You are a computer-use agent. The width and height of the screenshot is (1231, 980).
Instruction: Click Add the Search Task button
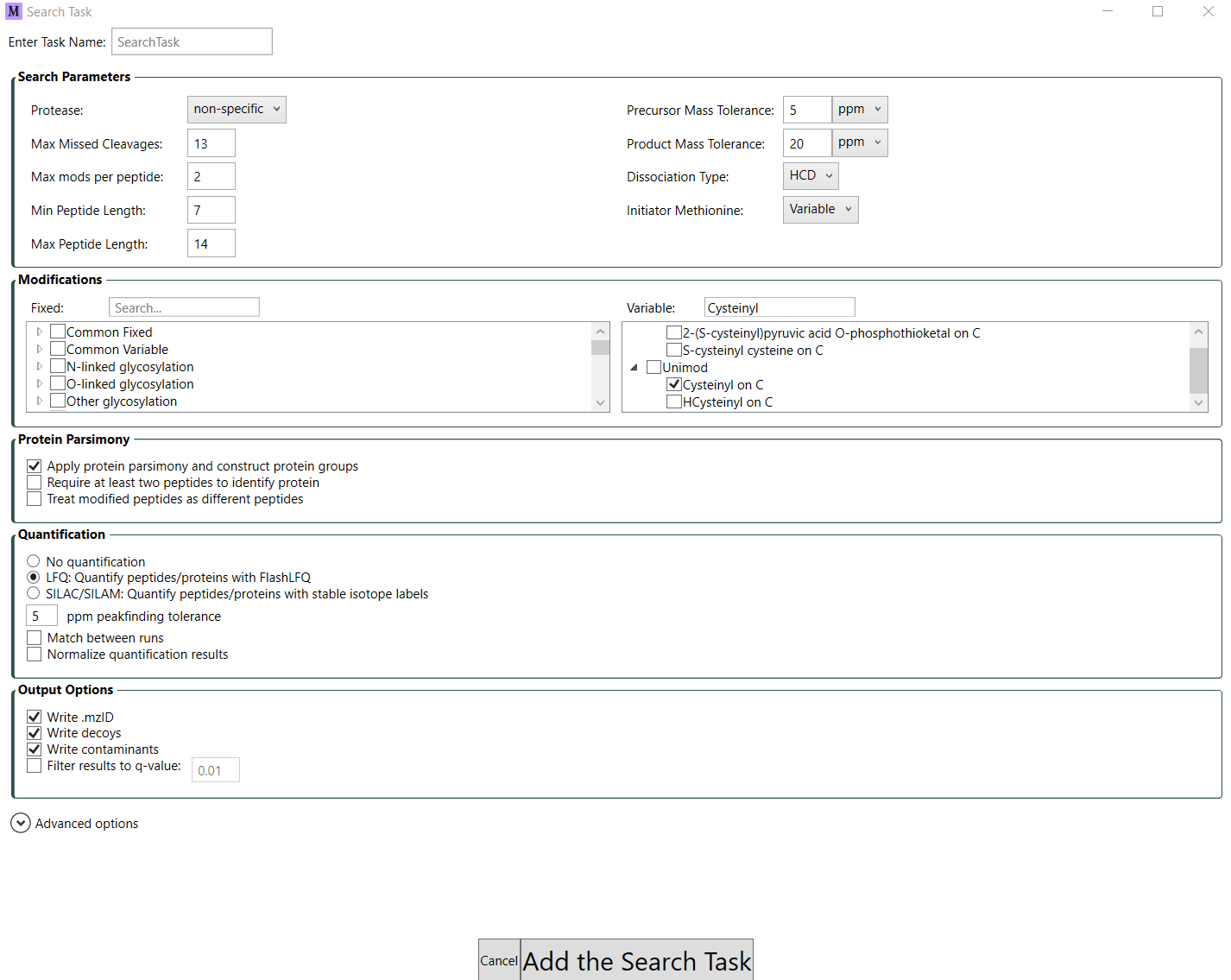tap(636, 960)
